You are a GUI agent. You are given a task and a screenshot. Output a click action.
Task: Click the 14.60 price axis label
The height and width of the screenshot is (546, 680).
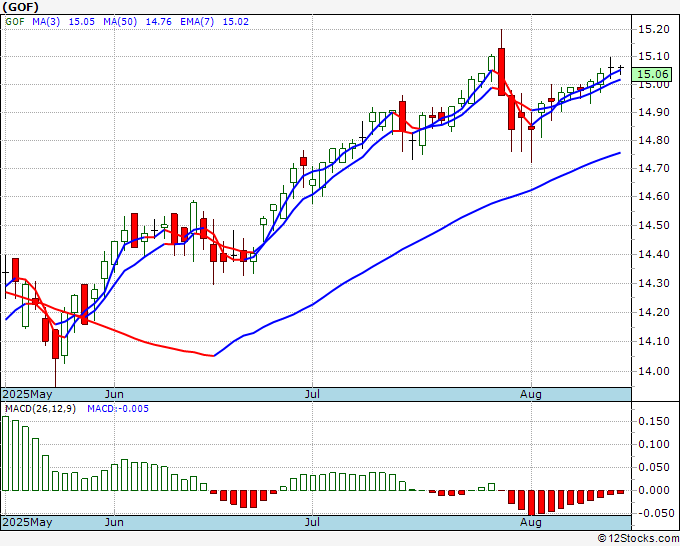click(654, 196)
